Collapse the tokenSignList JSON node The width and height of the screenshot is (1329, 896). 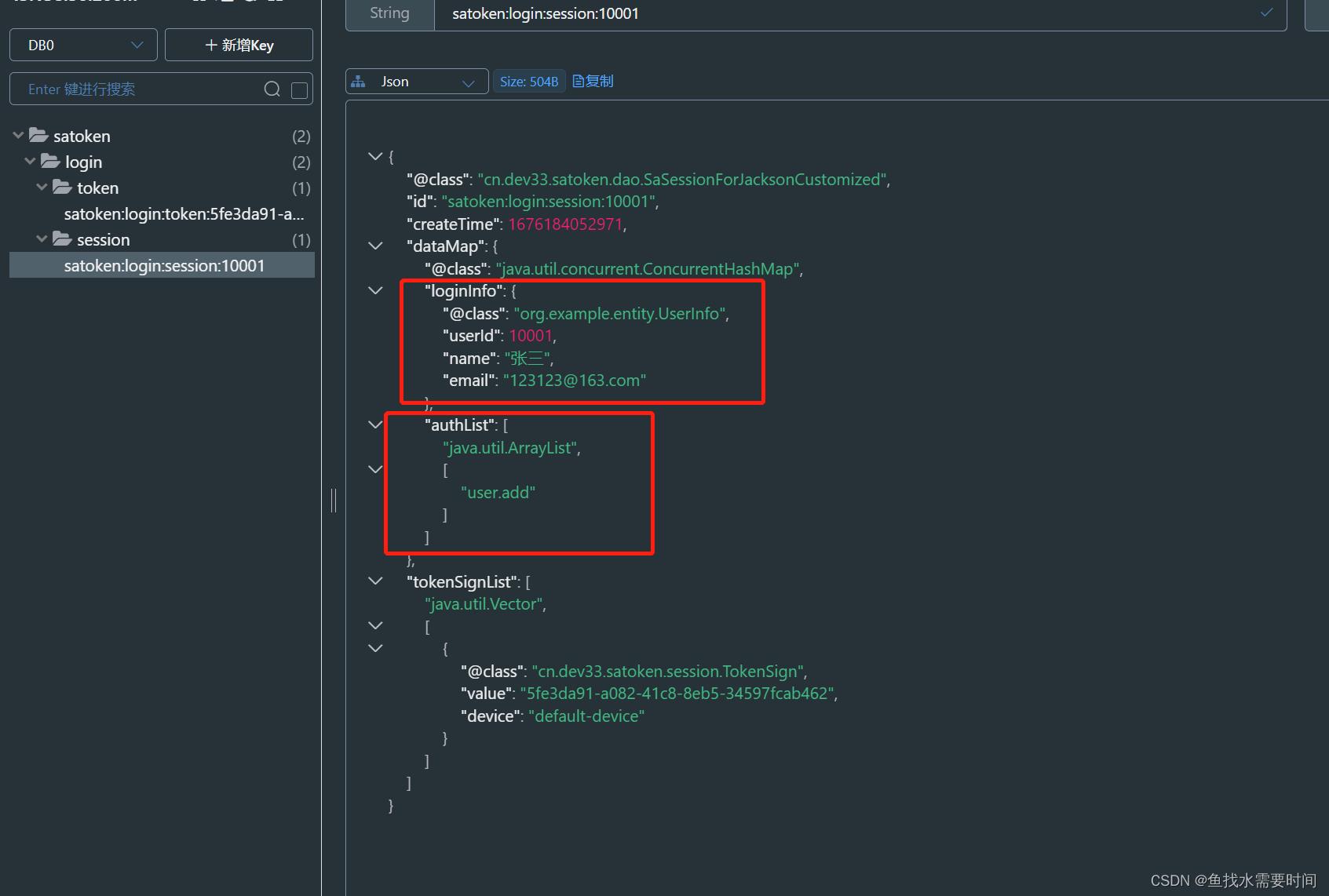[375, 581]
